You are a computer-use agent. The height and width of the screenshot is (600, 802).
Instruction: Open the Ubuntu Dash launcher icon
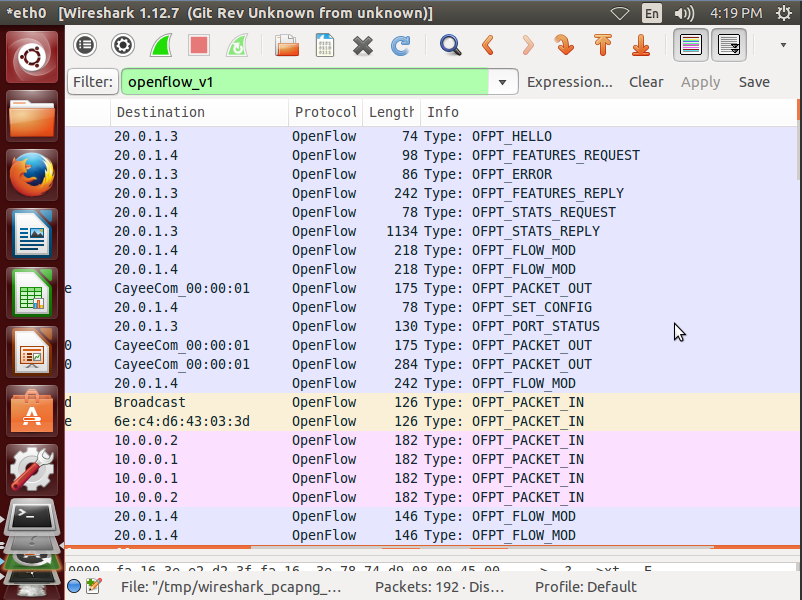point(32,57)
